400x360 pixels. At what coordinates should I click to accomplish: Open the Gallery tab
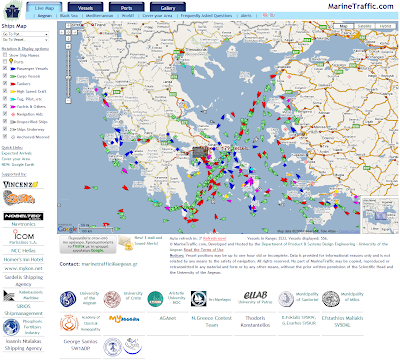point(168,8)
